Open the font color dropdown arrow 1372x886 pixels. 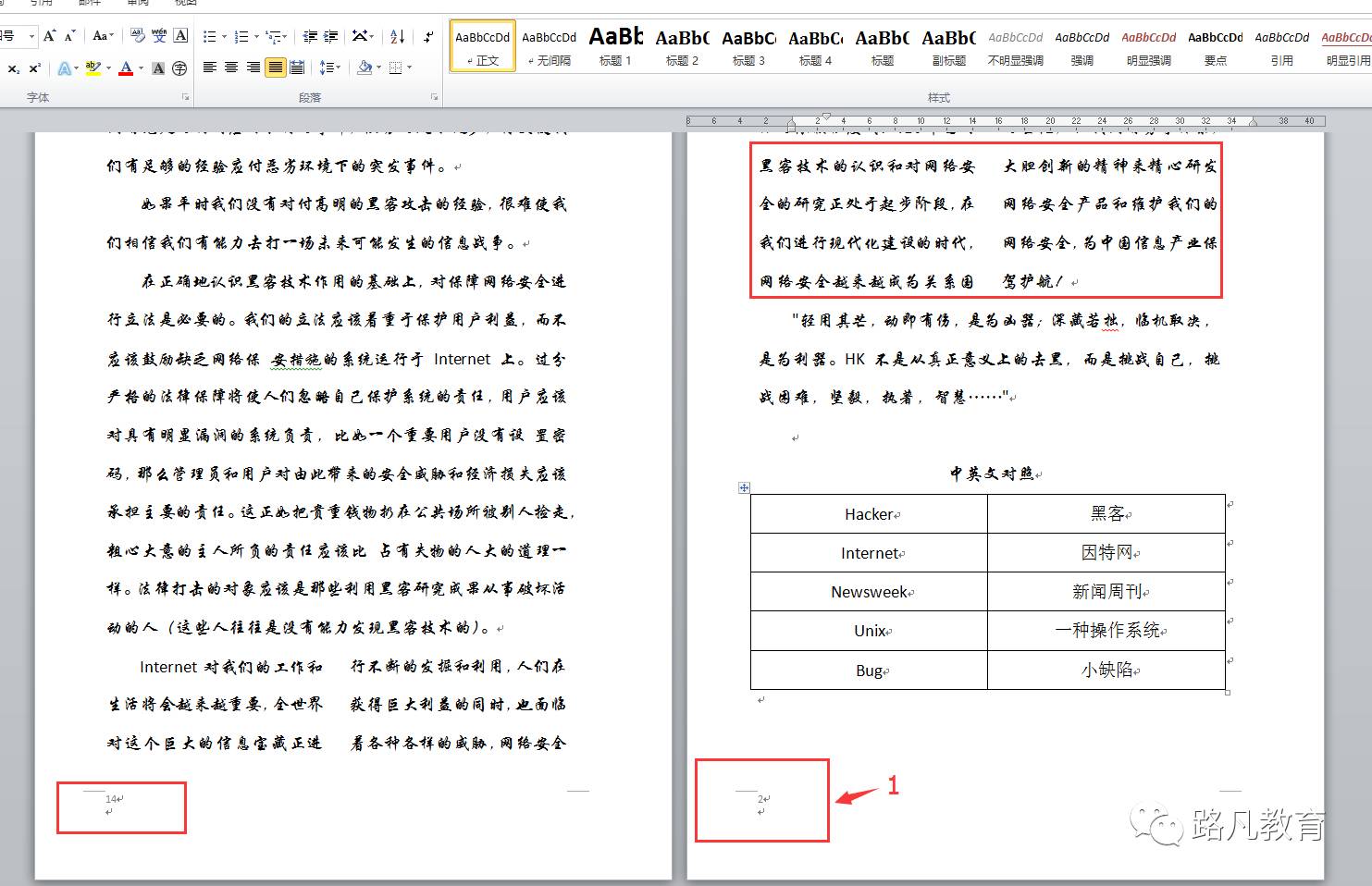point(139,68)
